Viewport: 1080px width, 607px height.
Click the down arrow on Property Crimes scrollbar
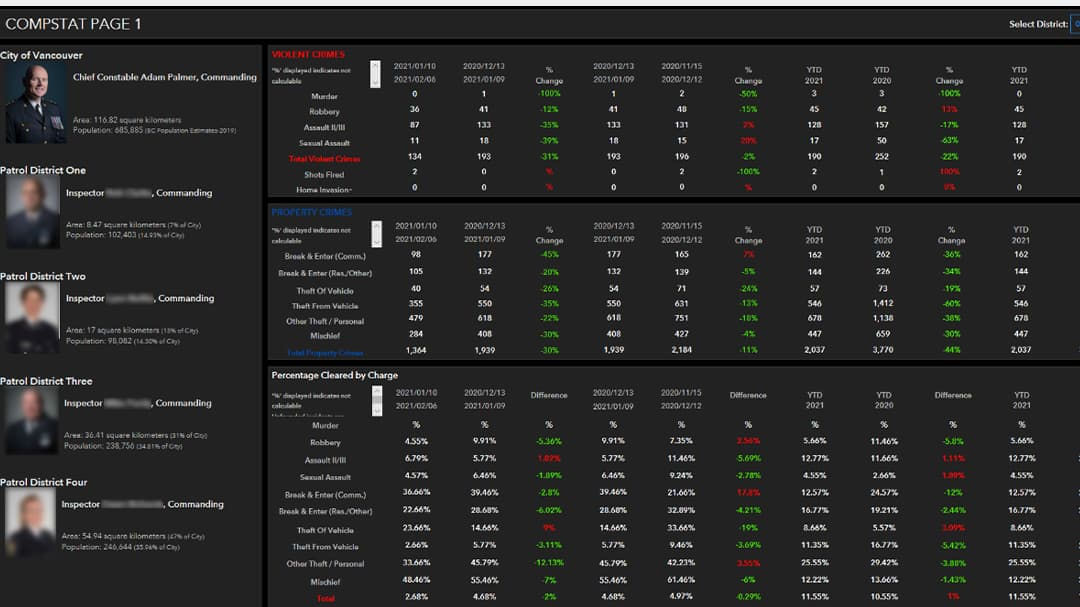click(376, 243)
